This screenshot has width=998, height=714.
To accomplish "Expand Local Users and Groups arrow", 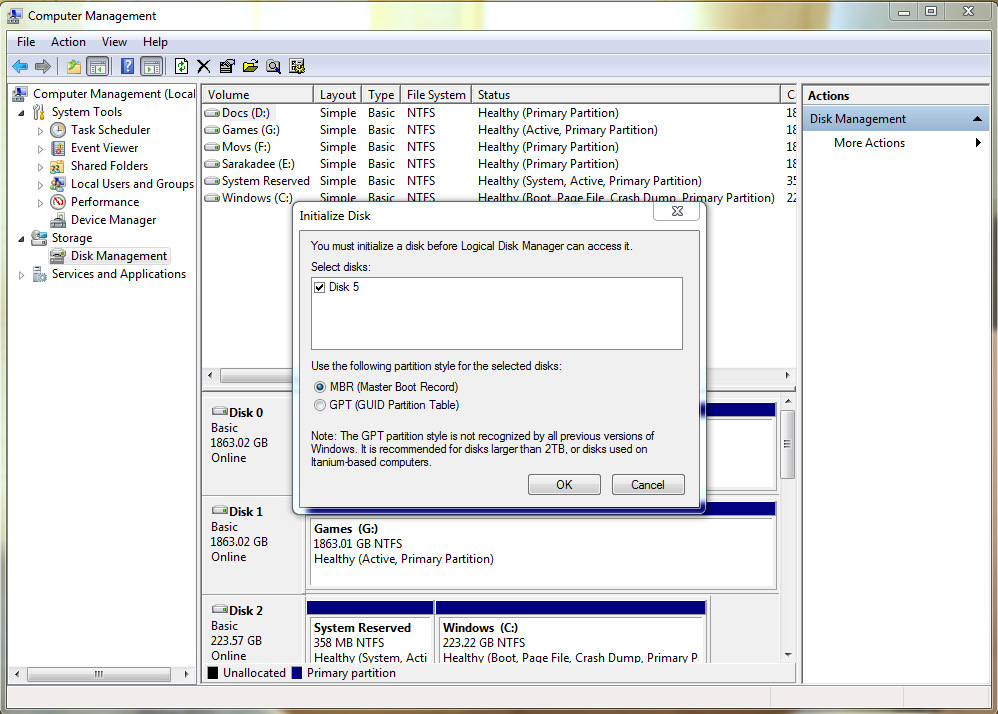I will pyautogui.click(x=40, y=185).
